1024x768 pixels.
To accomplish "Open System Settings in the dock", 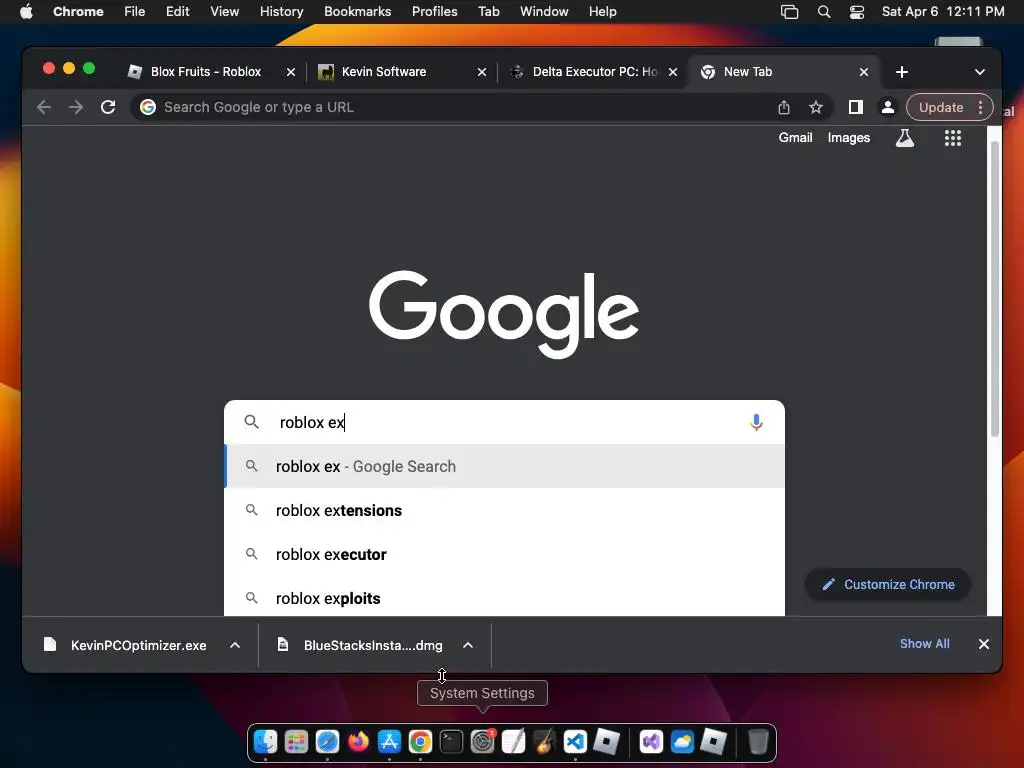I will (x=483, y=742).
